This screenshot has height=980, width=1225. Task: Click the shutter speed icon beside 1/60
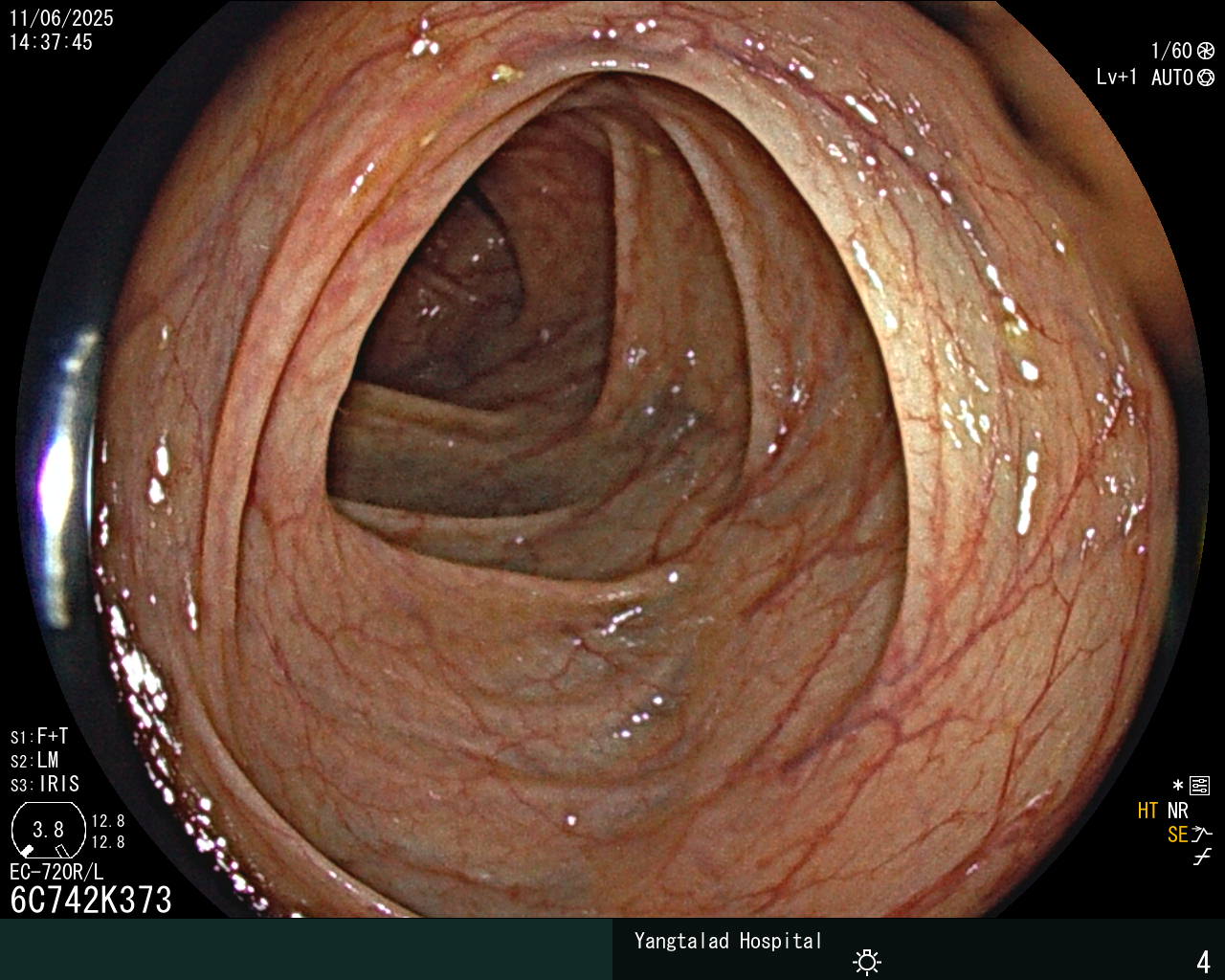1206,52
